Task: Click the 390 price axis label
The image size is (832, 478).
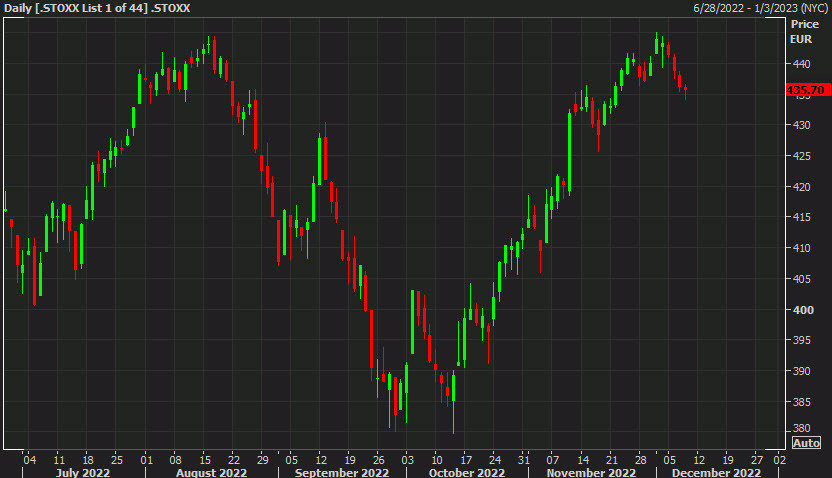Action: coord(801,371)
